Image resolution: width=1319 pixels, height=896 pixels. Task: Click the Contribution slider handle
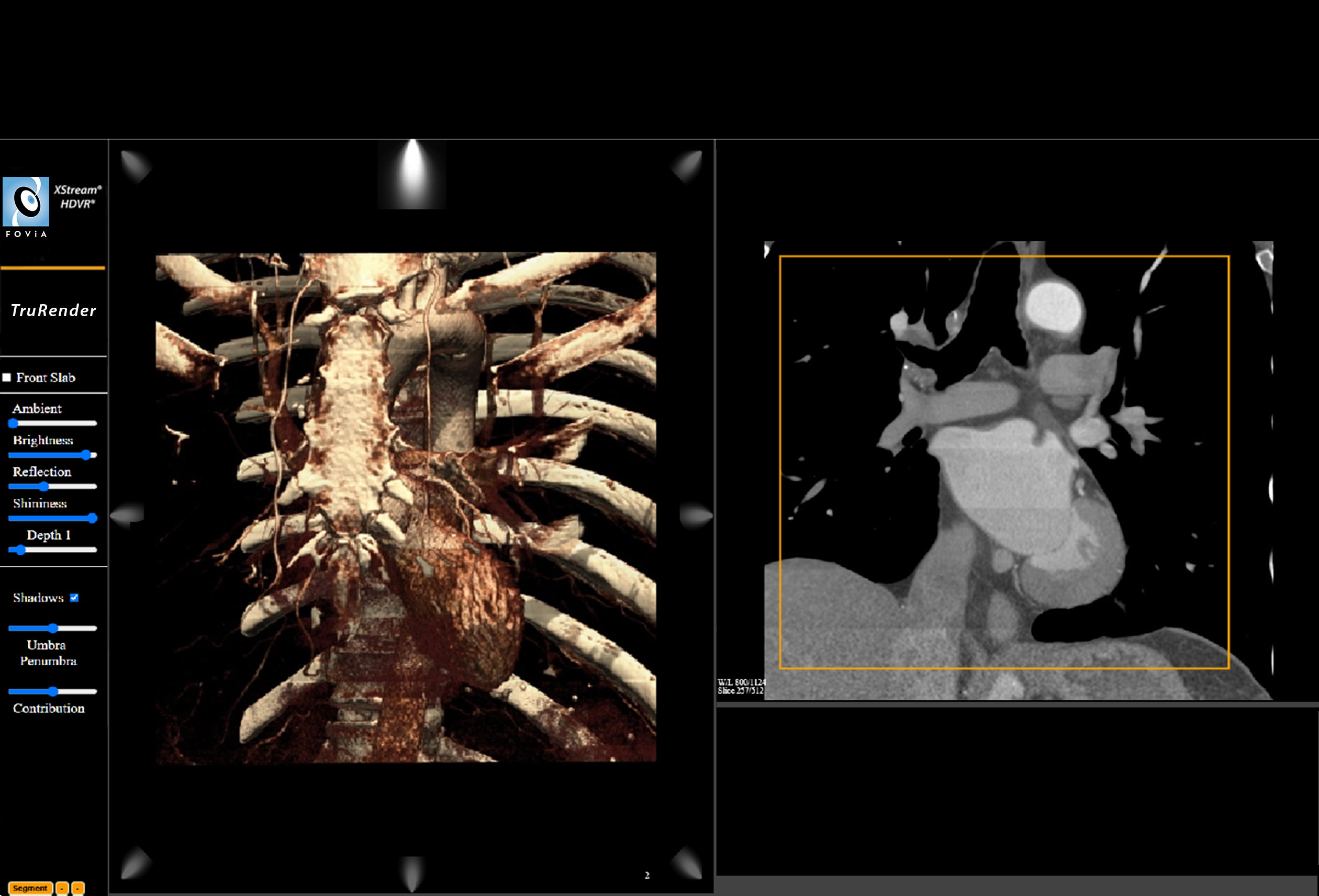pyautogui.click(x=53, y=692)
